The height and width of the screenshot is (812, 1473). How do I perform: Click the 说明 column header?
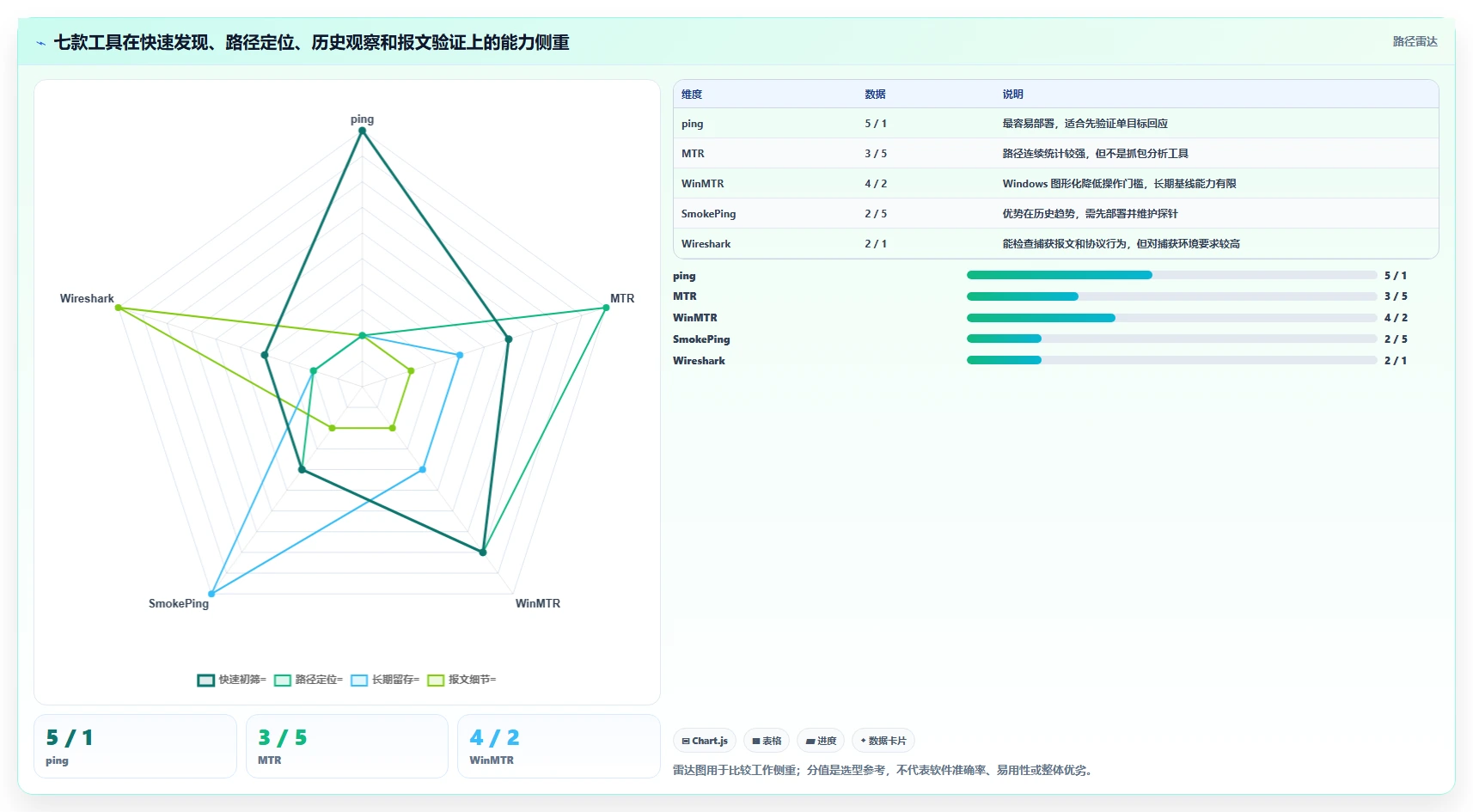click(1012, 95)
